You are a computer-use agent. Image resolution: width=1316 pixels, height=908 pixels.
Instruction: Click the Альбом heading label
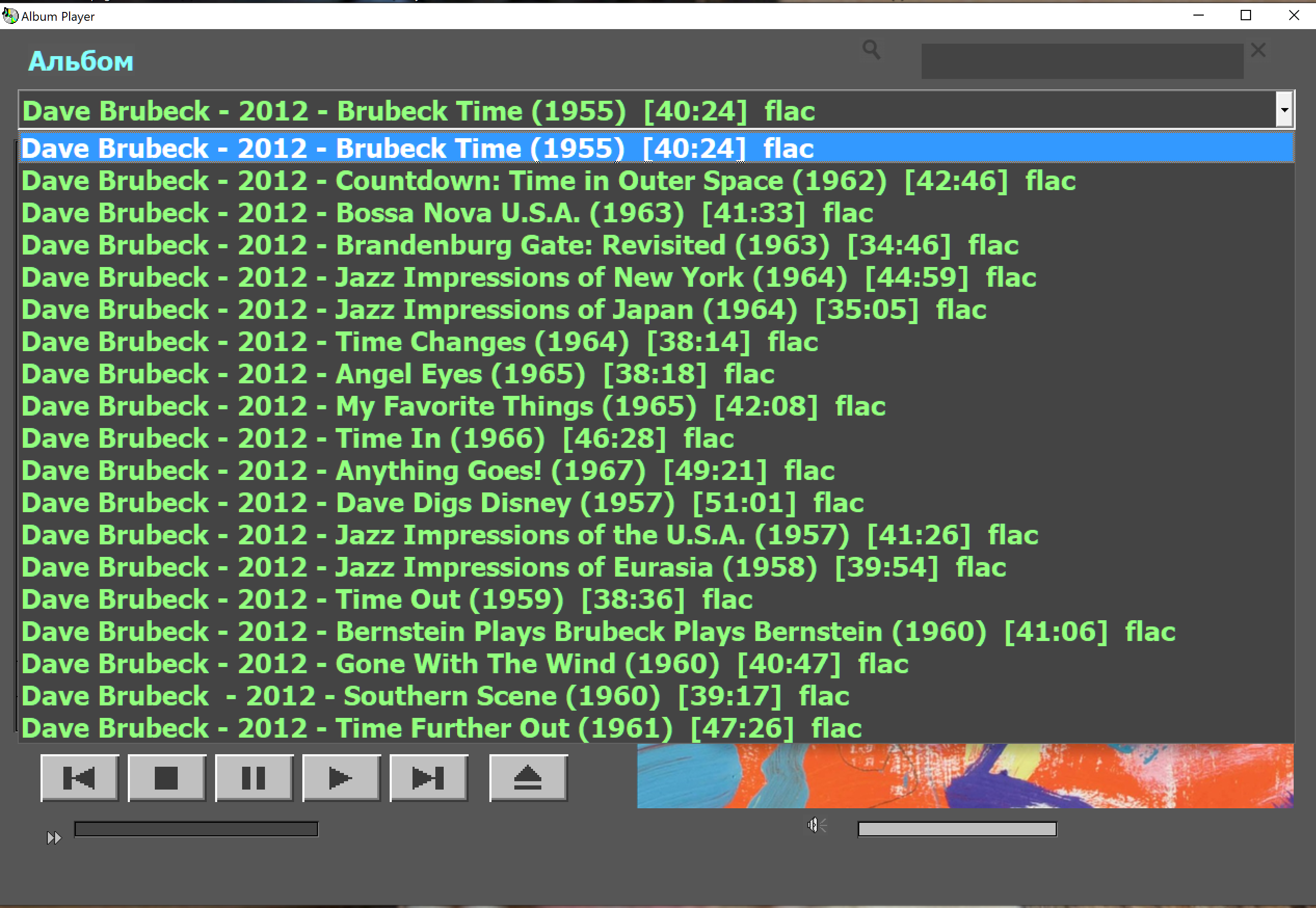point(81,61)
